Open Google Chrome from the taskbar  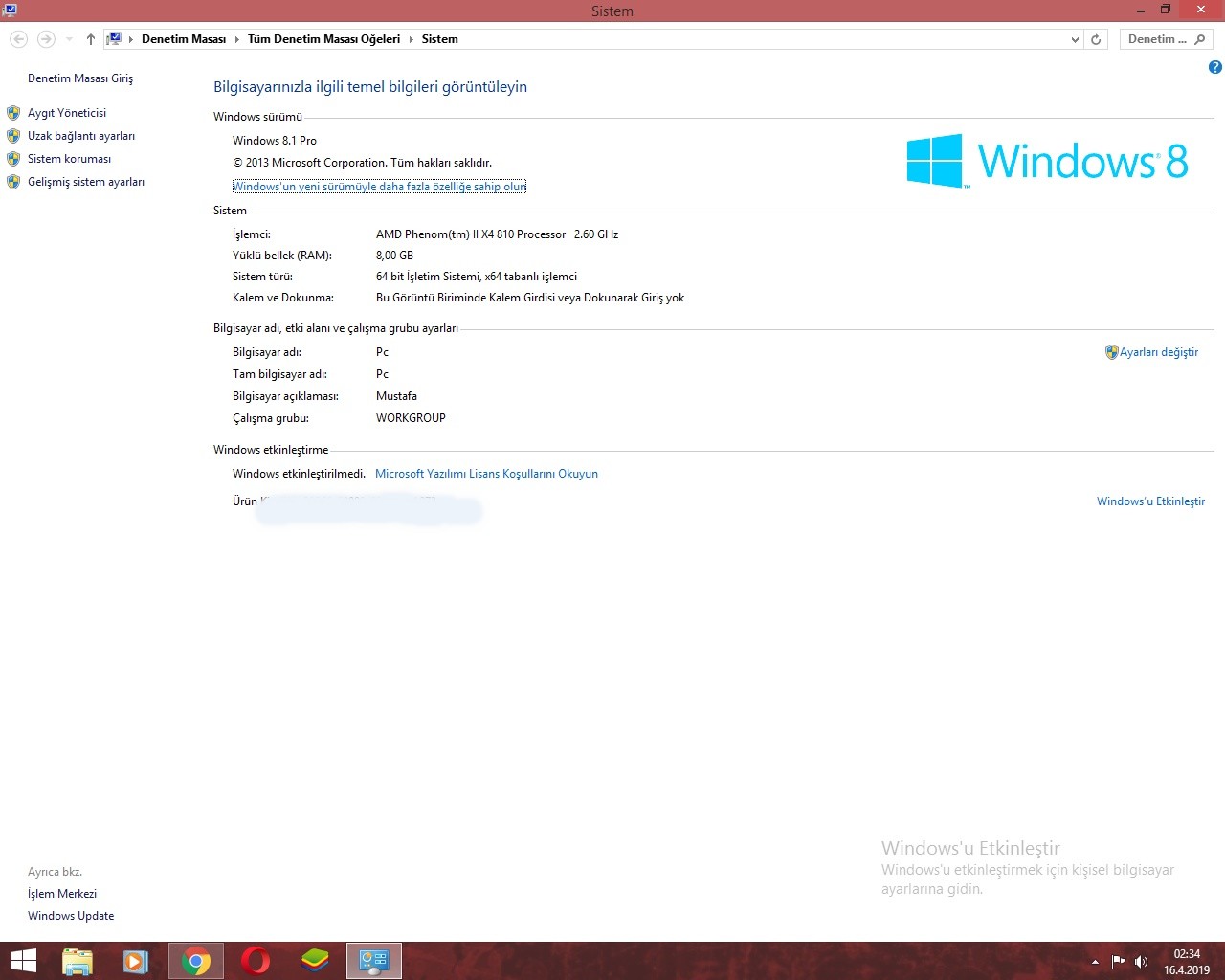(x=196, y=961)
